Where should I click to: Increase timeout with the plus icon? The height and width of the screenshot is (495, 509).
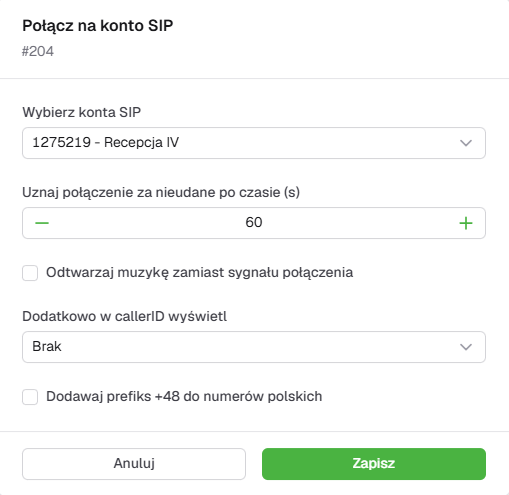(466, 223)
